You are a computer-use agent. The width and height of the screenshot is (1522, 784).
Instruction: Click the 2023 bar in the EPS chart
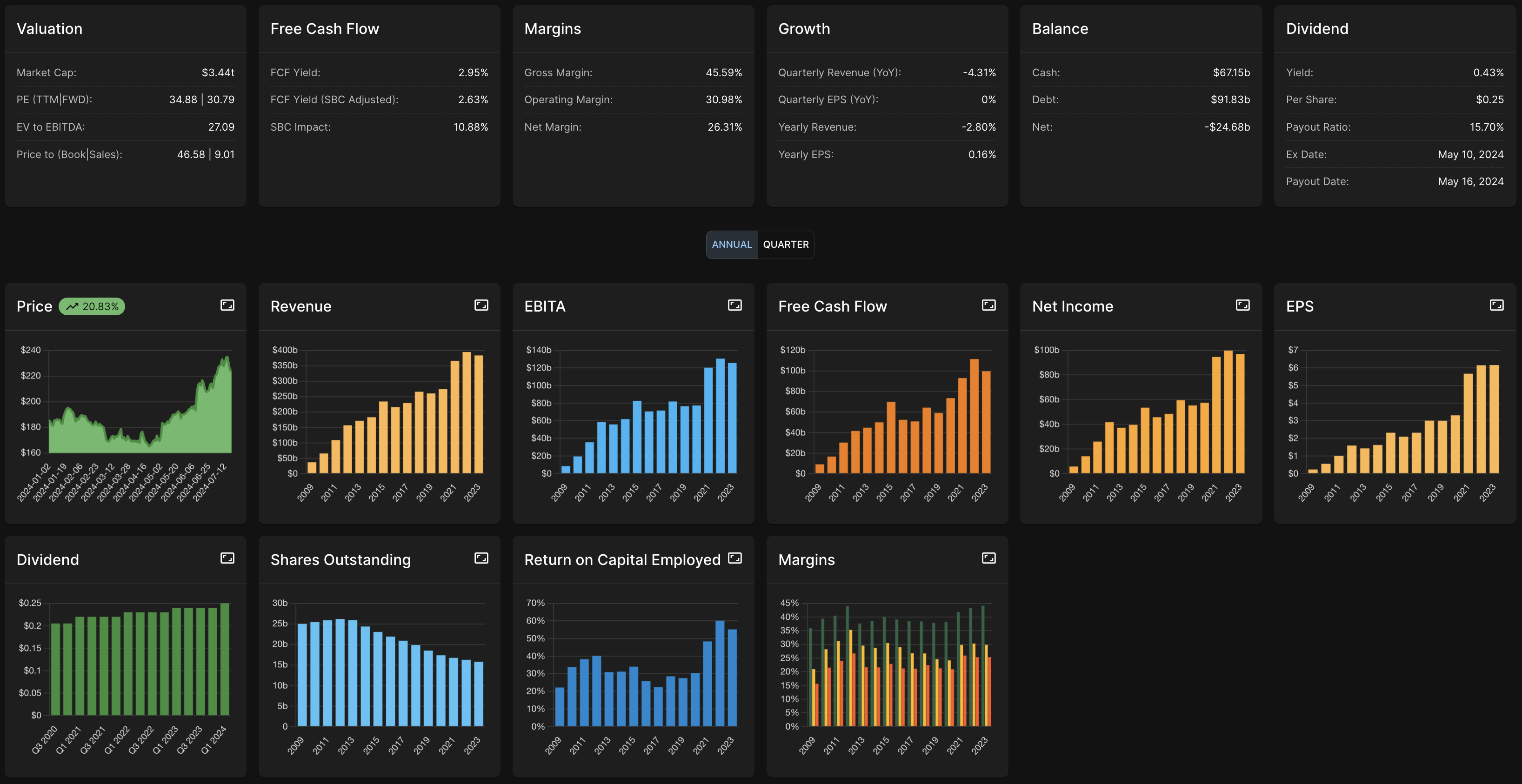click(x=1494, y=419)
